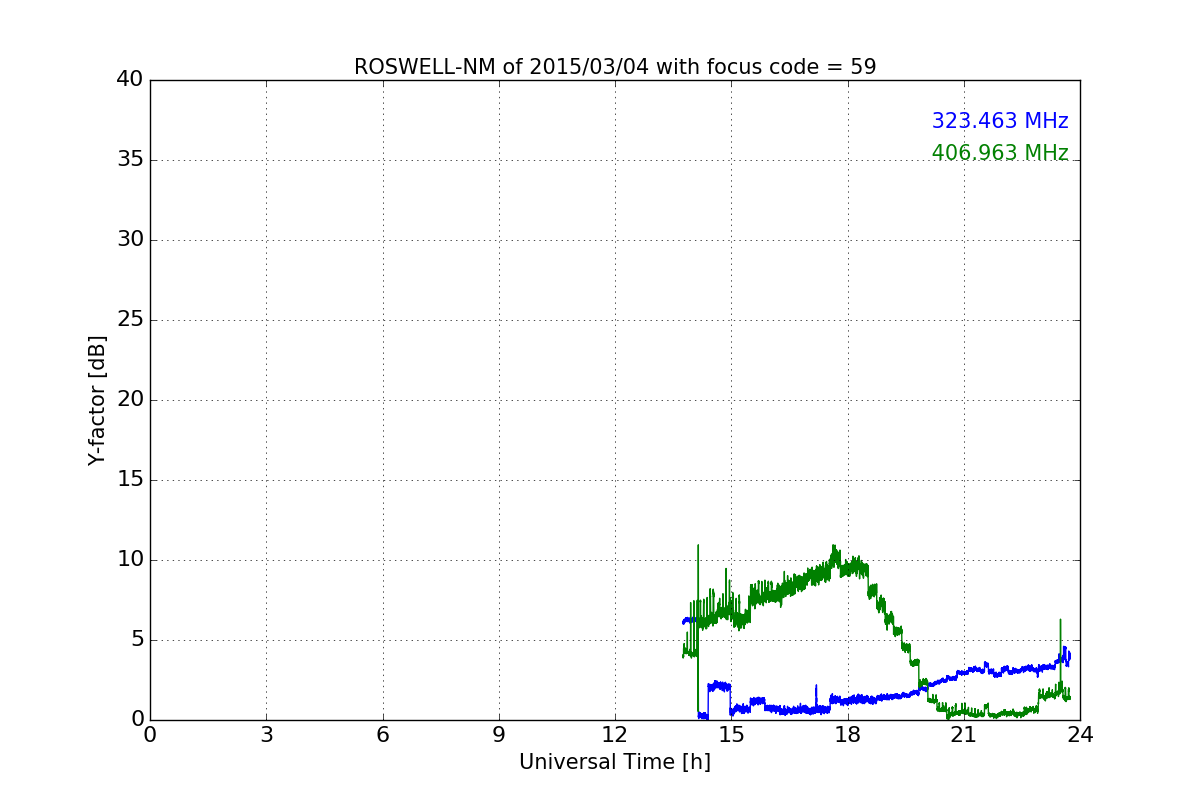The width and height of the screenshot is (1200, 800).
Task: Click the y-axis tick label 10
Action: click(130, 559)
